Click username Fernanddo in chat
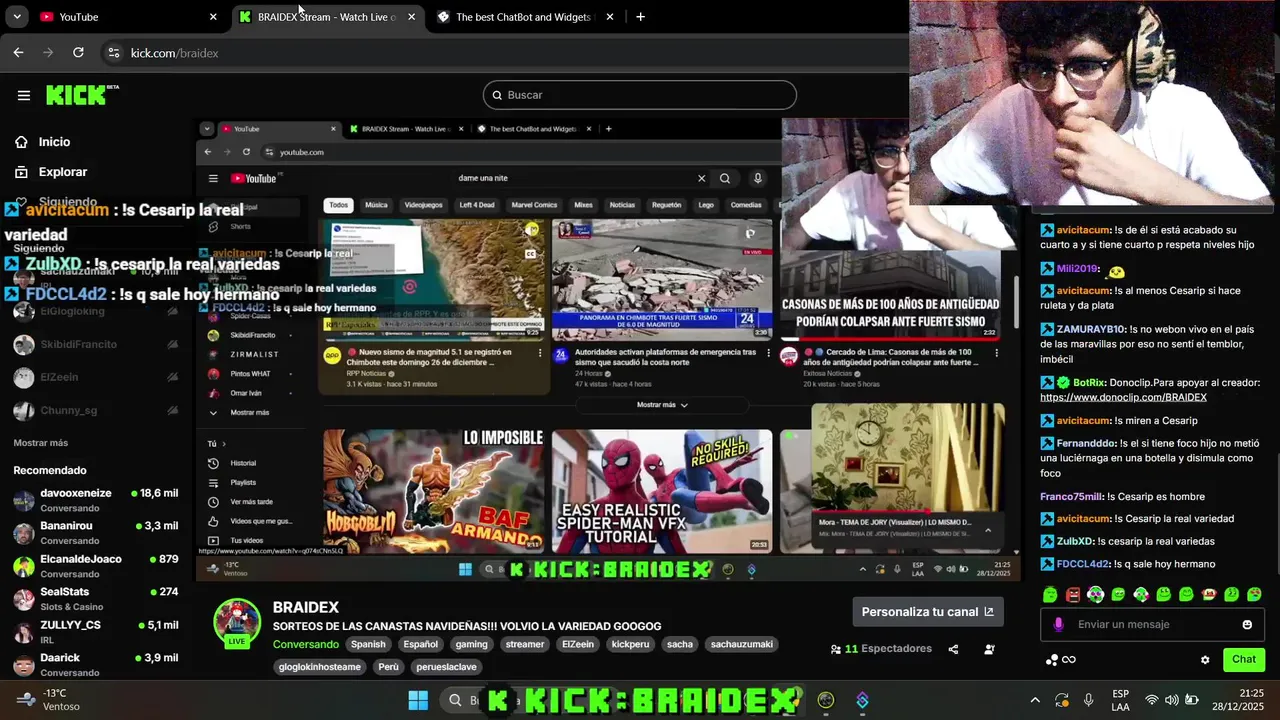 pos(1087,443)
